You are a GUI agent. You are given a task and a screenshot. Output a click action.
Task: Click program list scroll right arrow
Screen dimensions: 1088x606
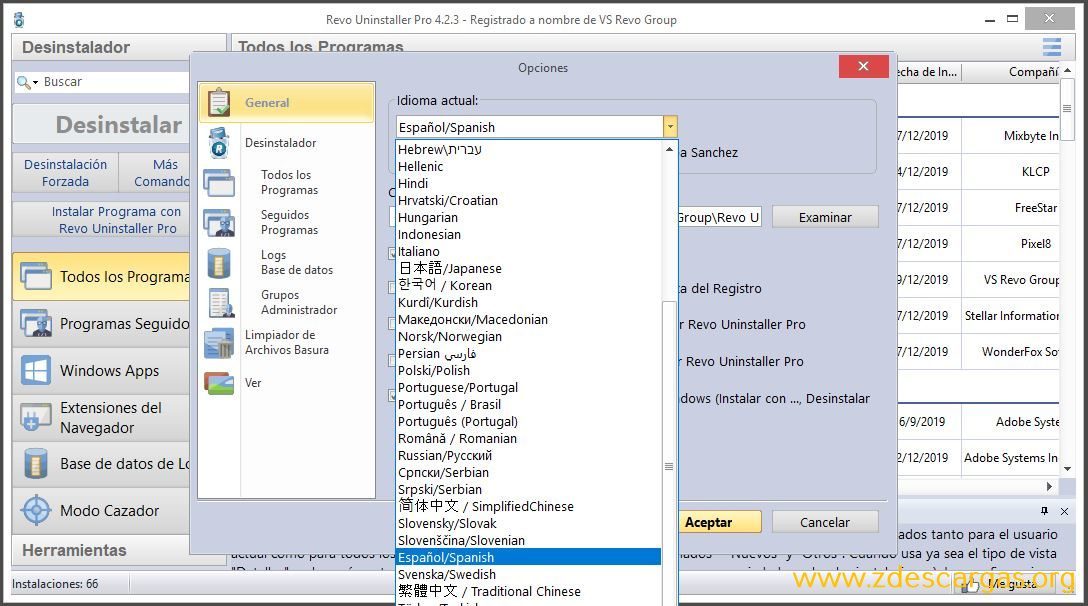pos(1049,487)
